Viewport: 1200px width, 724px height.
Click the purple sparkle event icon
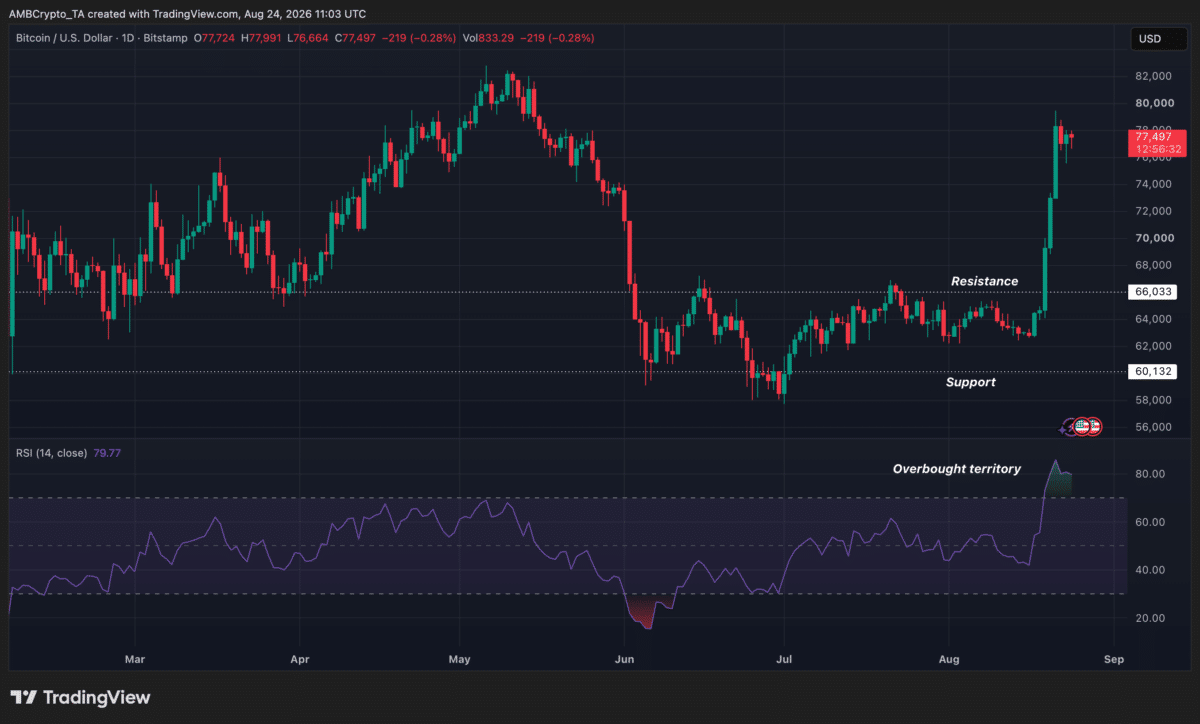click(x=1068, y=427)
